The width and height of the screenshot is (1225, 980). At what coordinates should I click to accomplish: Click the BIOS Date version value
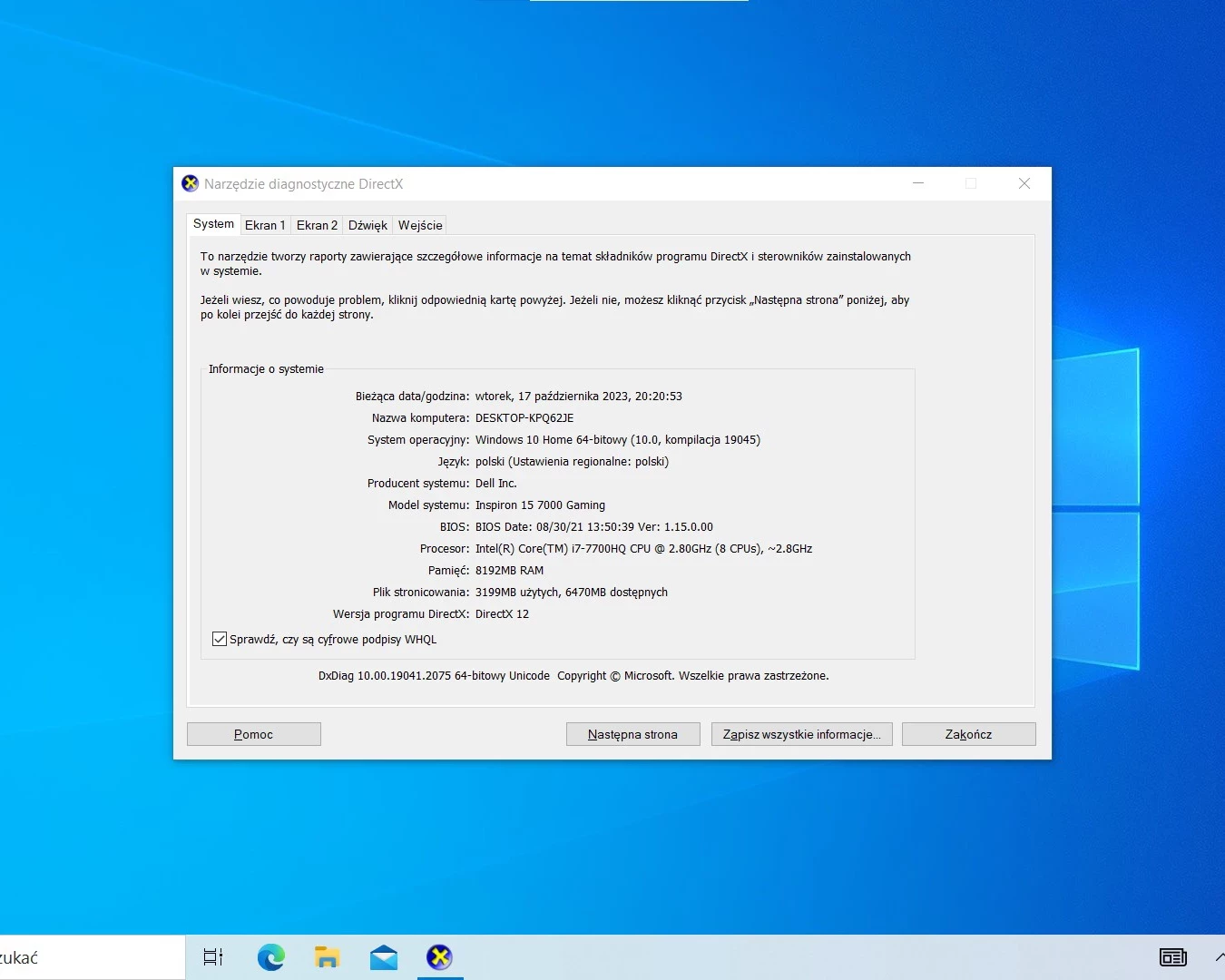point(594,527)
